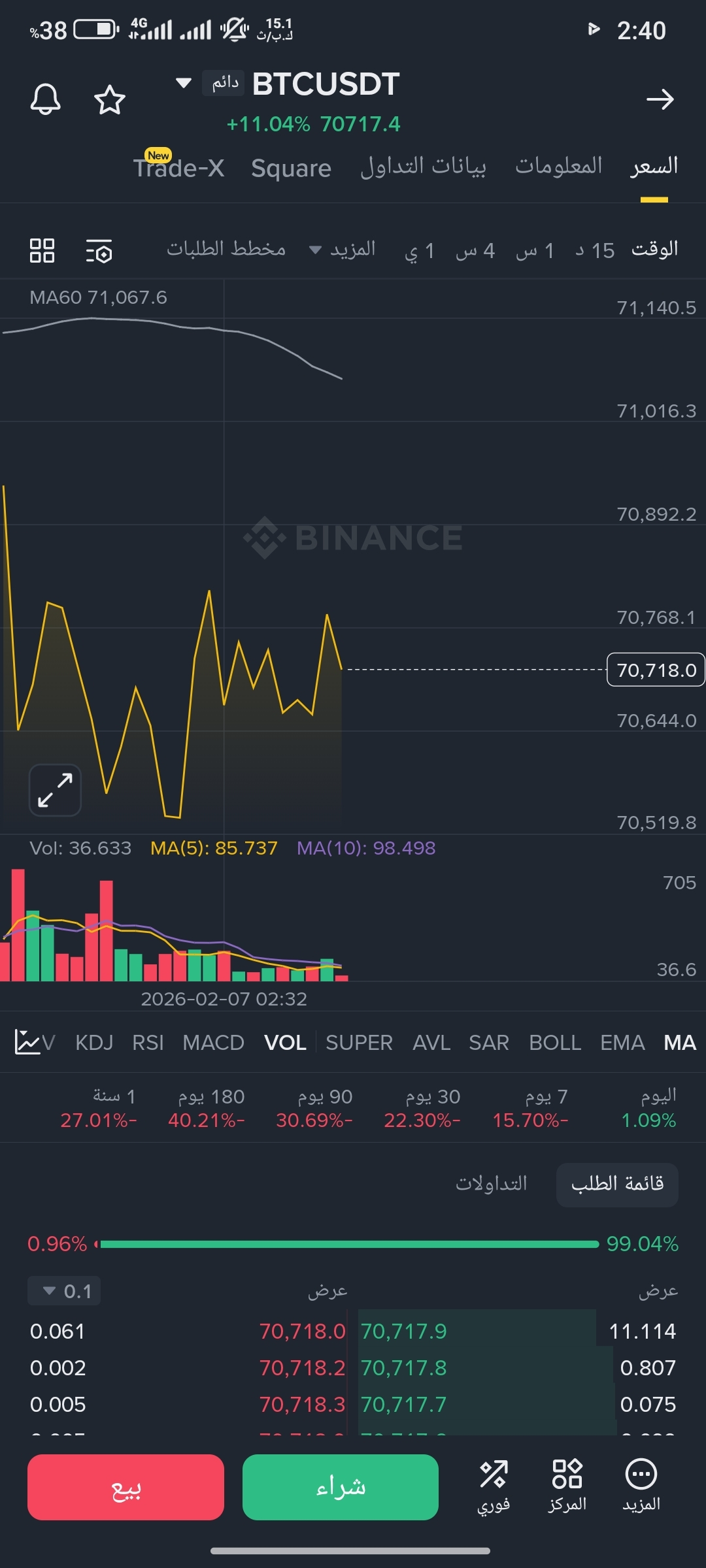Toggle RSI sub-indicator
Image resolution: width=706 pixels, height=1568 pixels.
148,1043
